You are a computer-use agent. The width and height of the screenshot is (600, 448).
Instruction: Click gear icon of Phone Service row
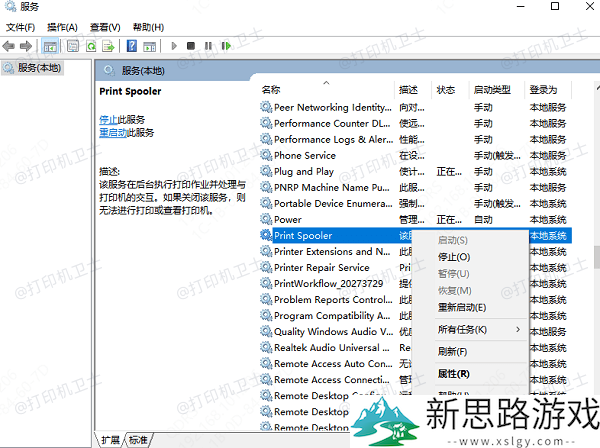[x=266, y=155]
